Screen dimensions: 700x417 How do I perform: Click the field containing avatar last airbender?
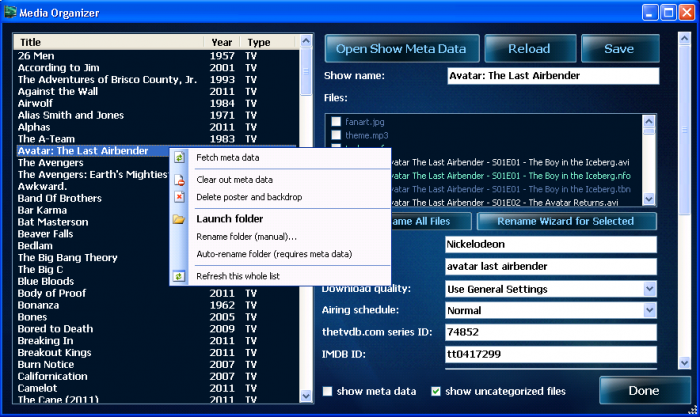coord(551,267)
